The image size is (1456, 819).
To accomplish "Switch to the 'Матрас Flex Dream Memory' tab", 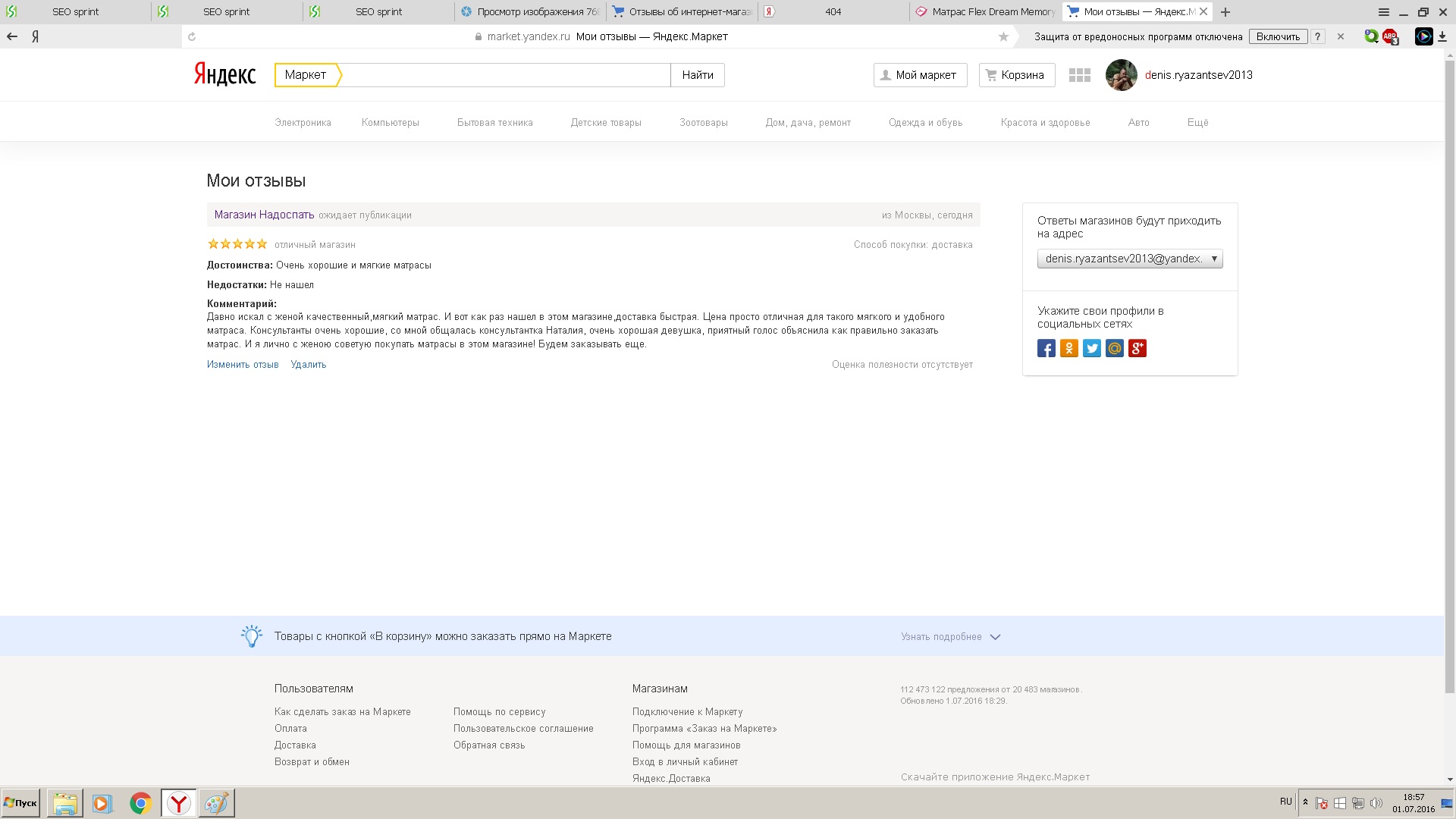I will pyautogui.click(x=985, y=12).
